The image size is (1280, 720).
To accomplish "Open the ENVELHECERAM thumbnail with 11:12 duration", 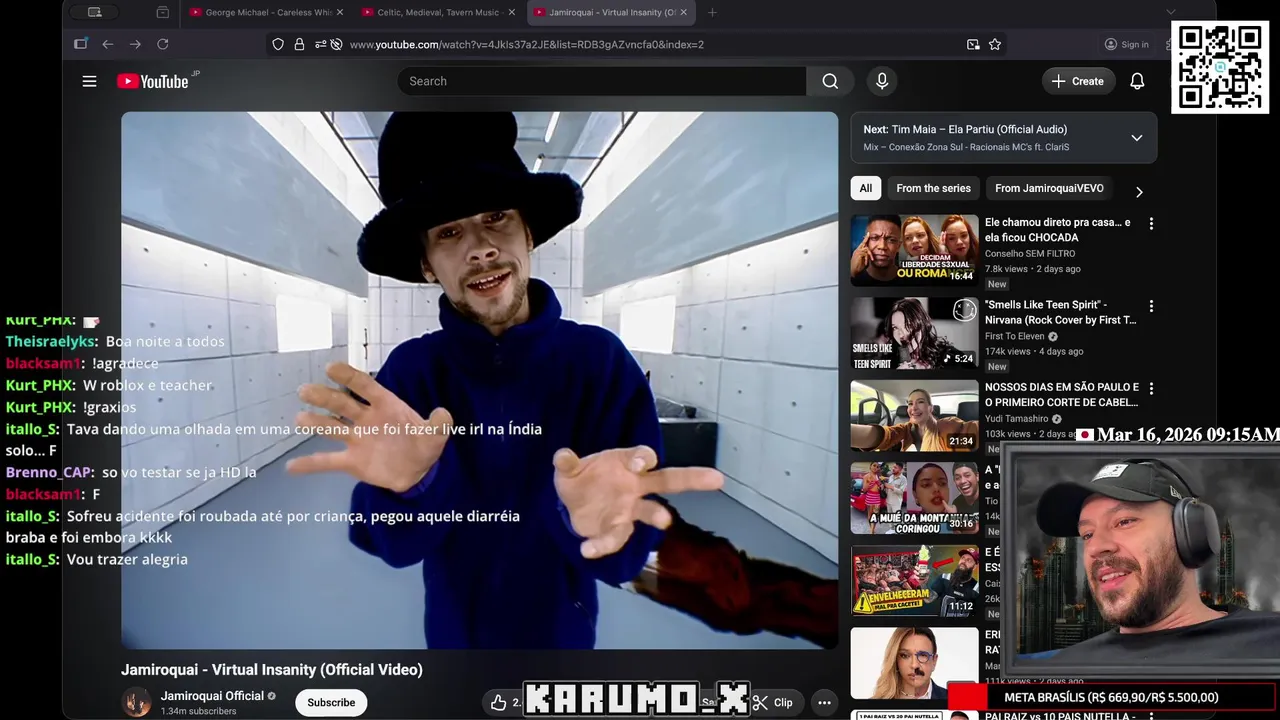I will 915,580.
